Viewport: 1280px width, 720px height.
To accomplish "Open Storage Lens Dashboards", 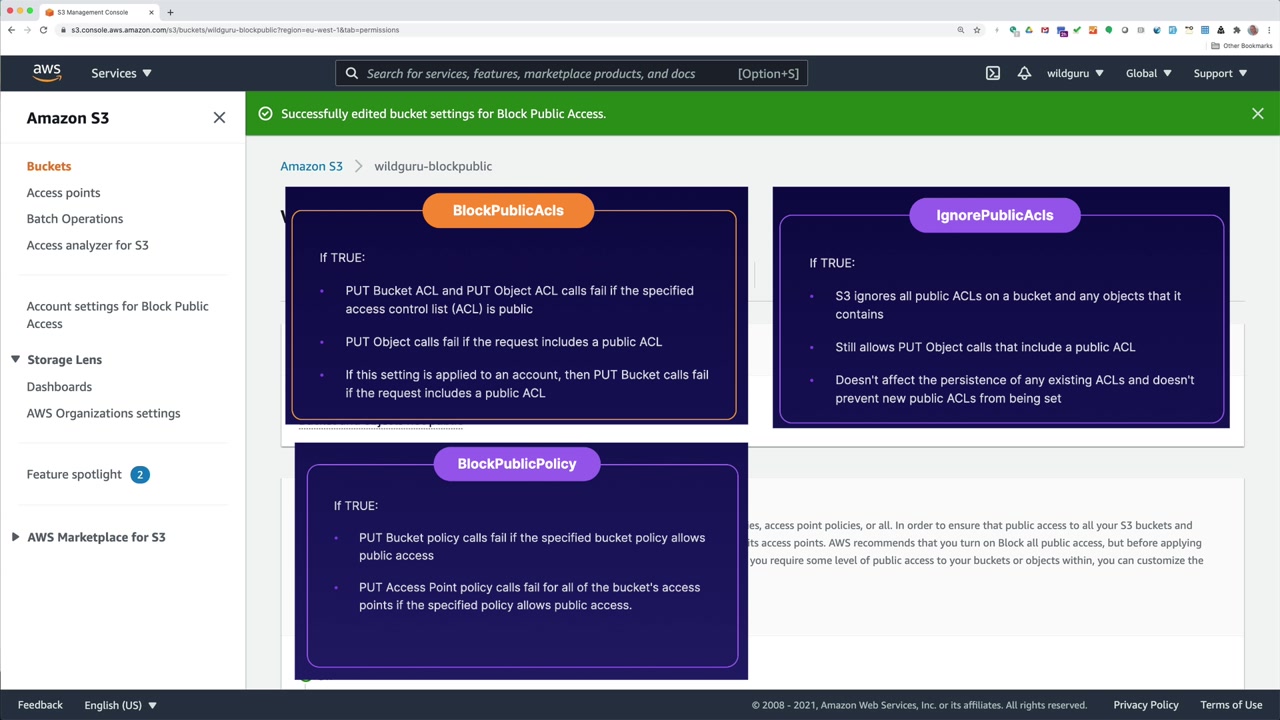I will 59,387.
